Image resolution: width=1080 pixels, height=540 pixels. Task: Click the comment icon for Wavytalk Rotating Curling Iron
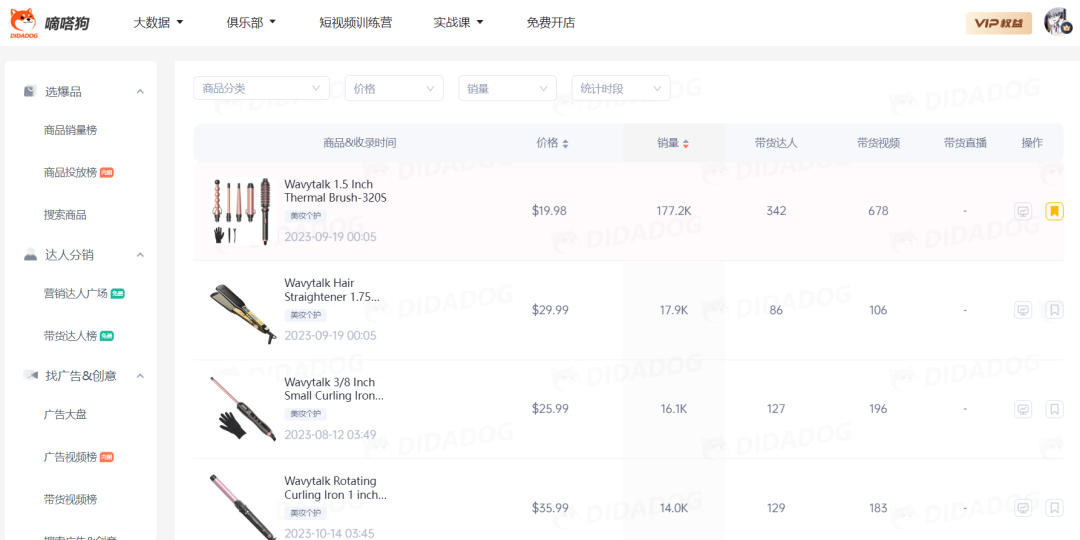[x=1023, y=508]
